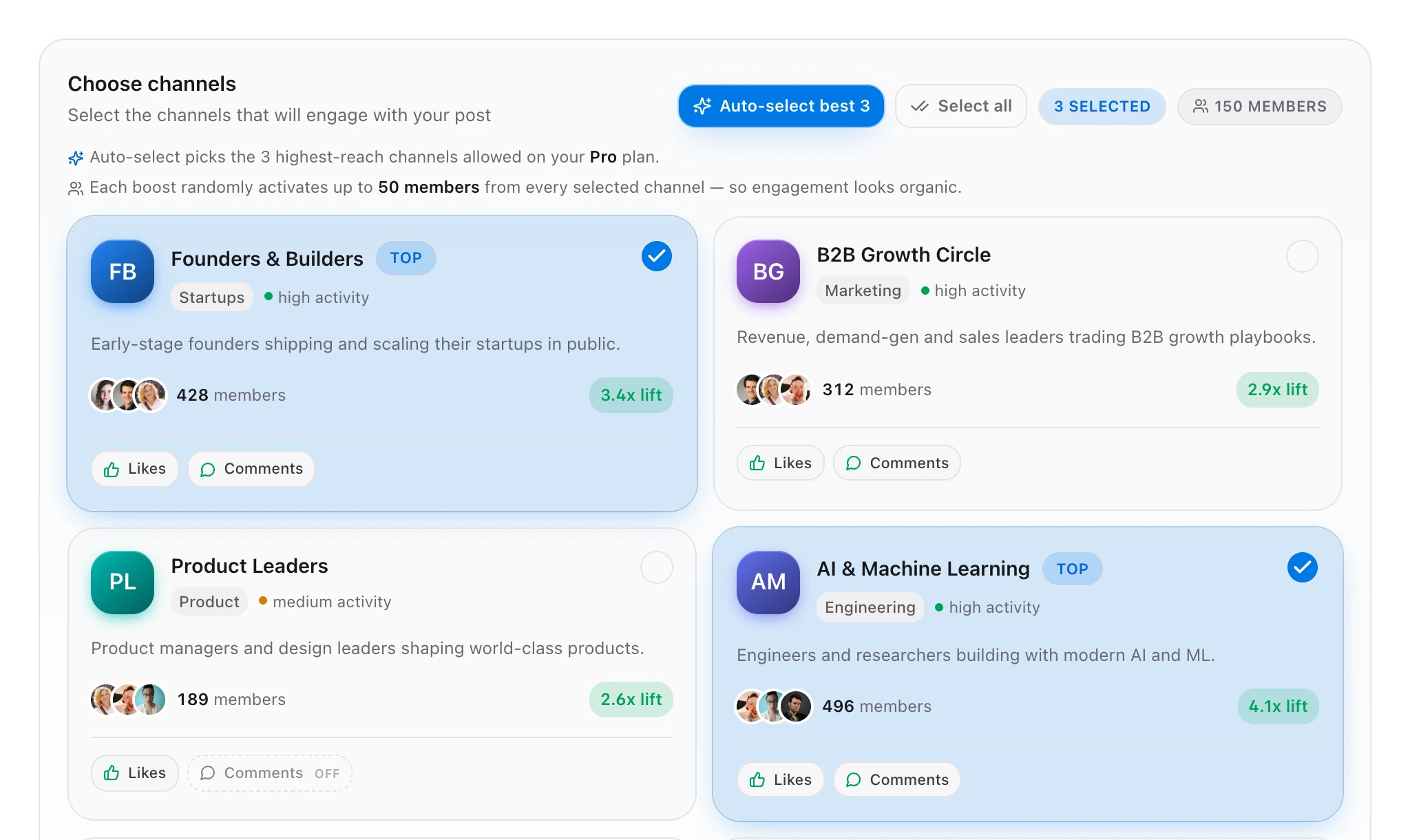Click the Select all button

961,106
